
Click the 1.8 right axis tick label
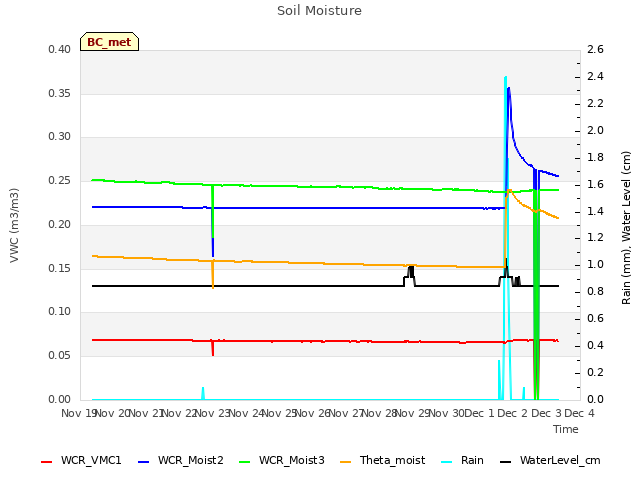click(x=595, y=158)
